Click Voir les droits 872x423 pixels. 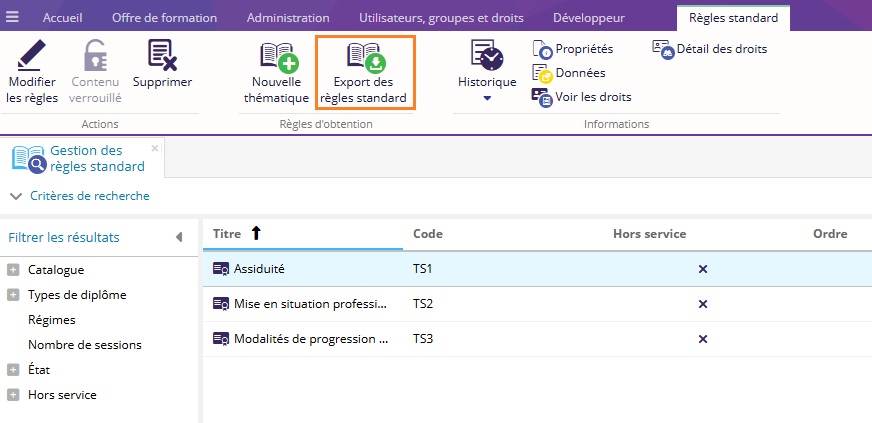tap(592, 97)
